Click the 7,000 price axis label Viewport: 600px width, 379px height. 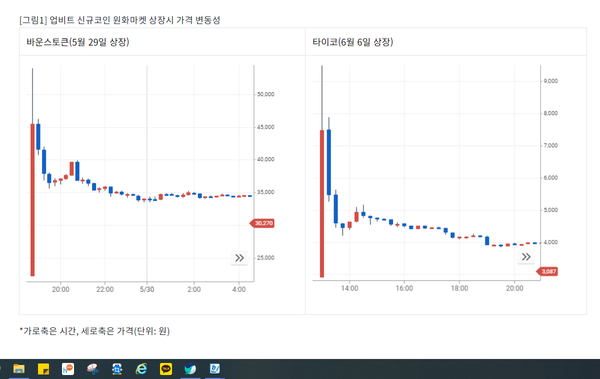point(551,145)
